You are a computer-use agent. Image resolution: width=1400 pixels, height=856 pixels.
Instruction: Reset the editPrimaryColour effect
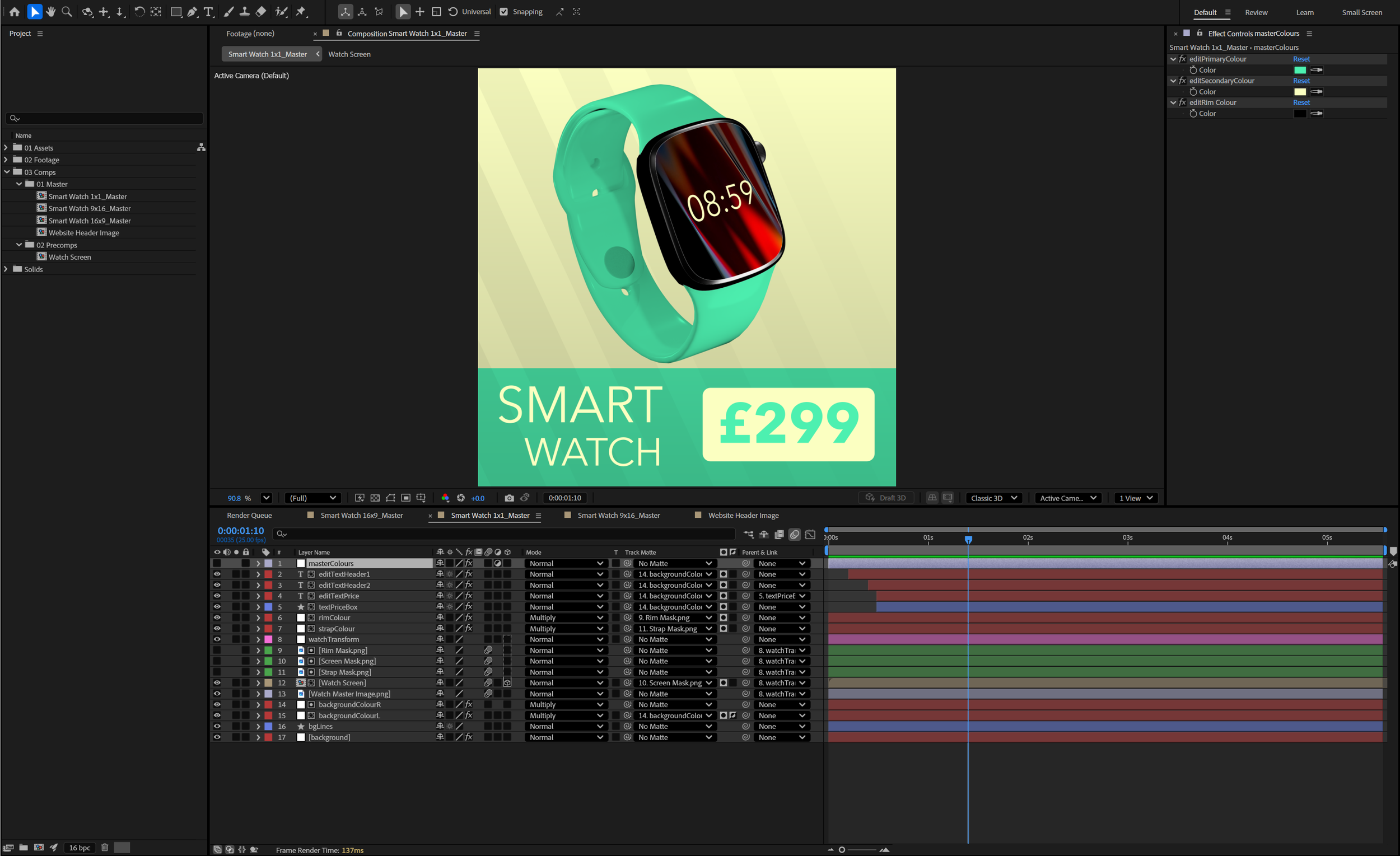point(1301,59)
